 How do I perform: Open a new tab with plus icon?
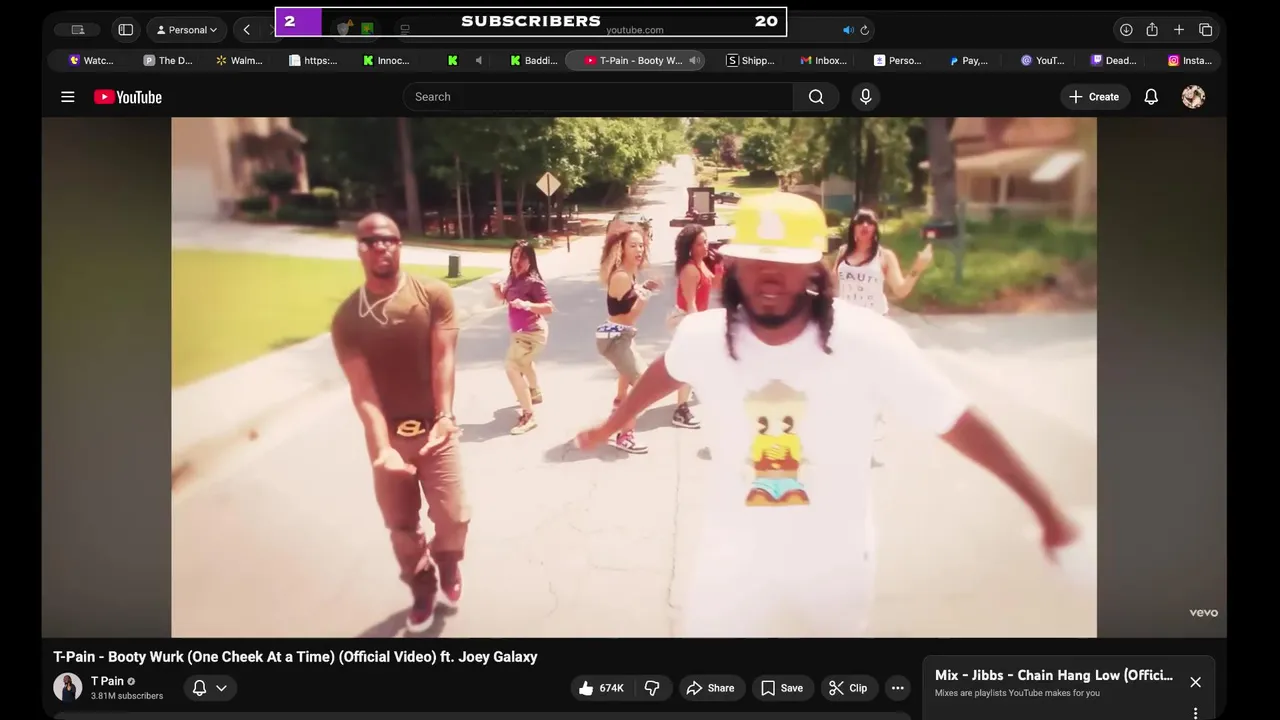point(1179,30)
